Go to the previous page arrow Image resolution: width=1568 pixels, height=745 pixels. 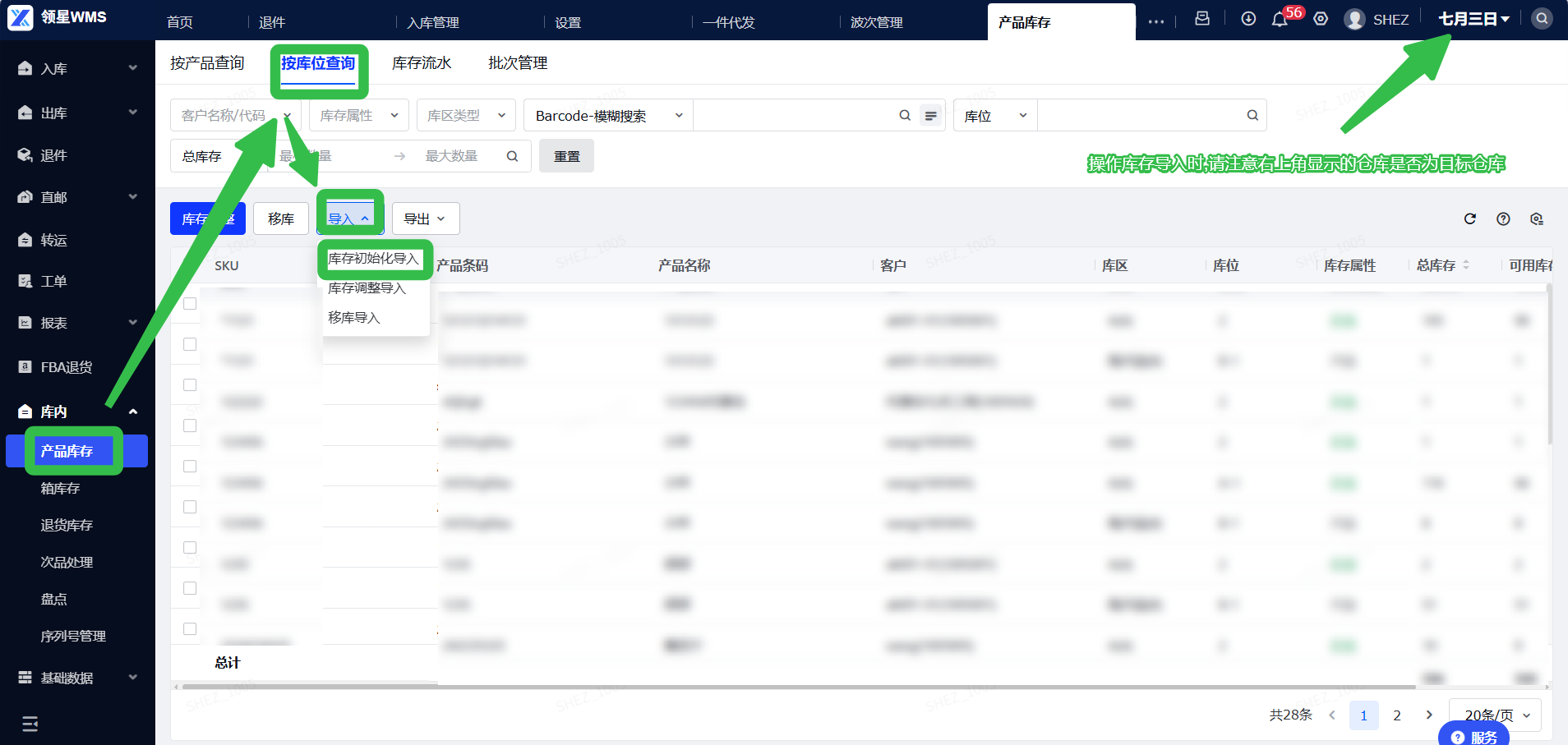1332,715
